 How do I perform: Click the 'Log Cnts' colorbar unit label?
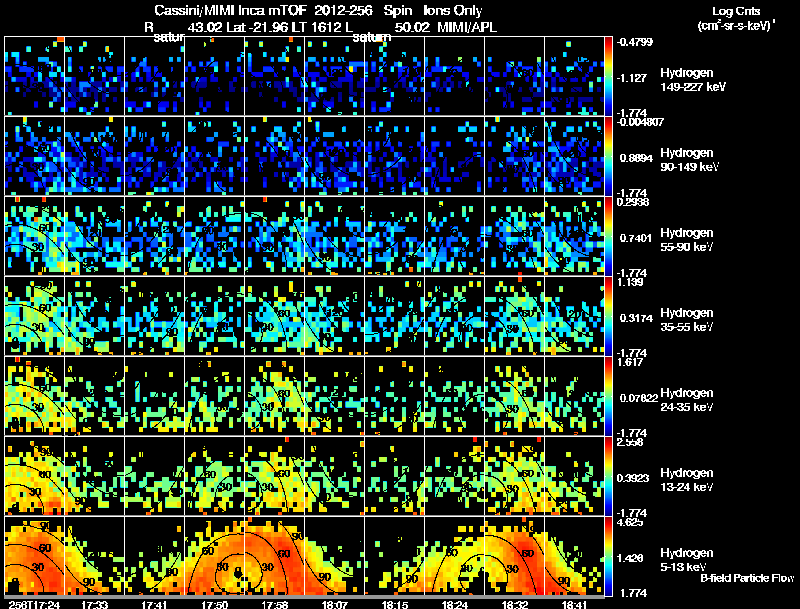[x=736, y=11]
